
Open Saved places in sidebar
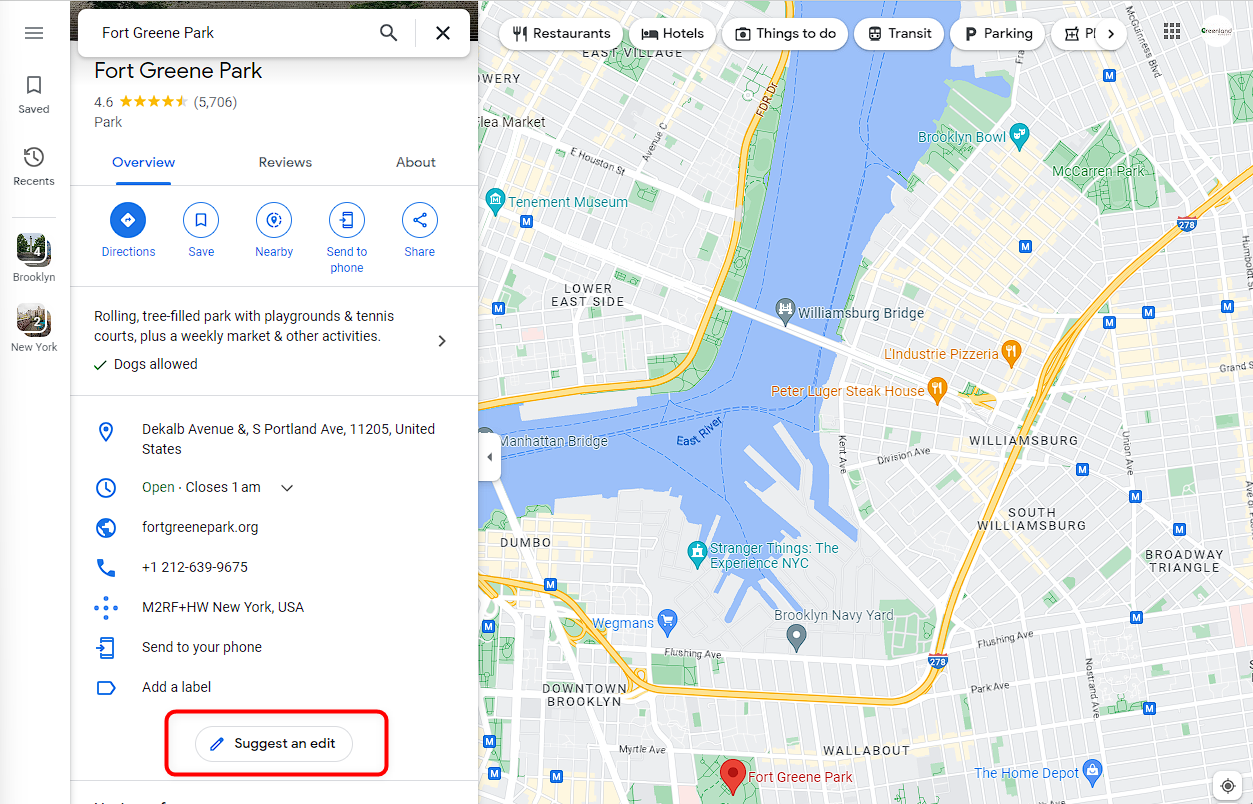pyautogui.click(x=34, y=94)
